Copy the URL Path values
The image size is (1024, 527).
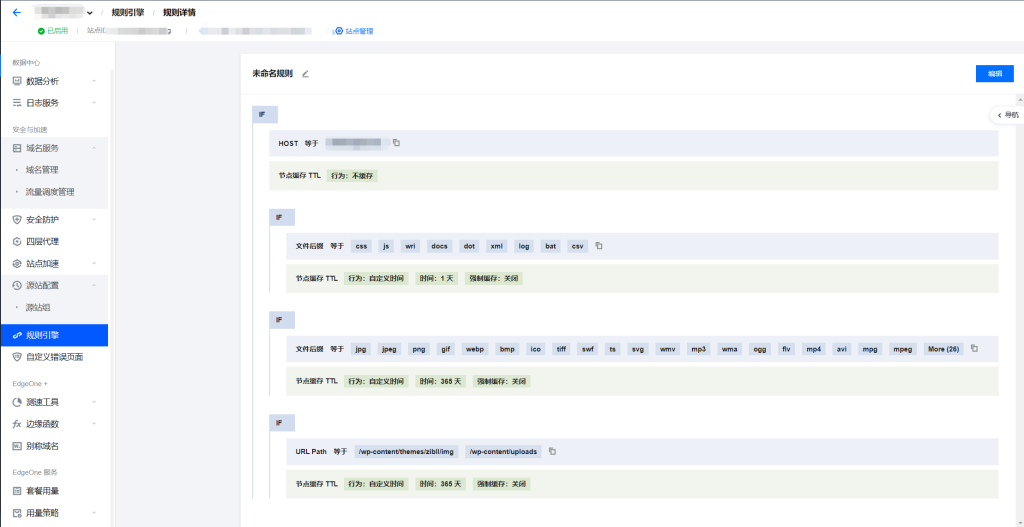coord(552,451)
